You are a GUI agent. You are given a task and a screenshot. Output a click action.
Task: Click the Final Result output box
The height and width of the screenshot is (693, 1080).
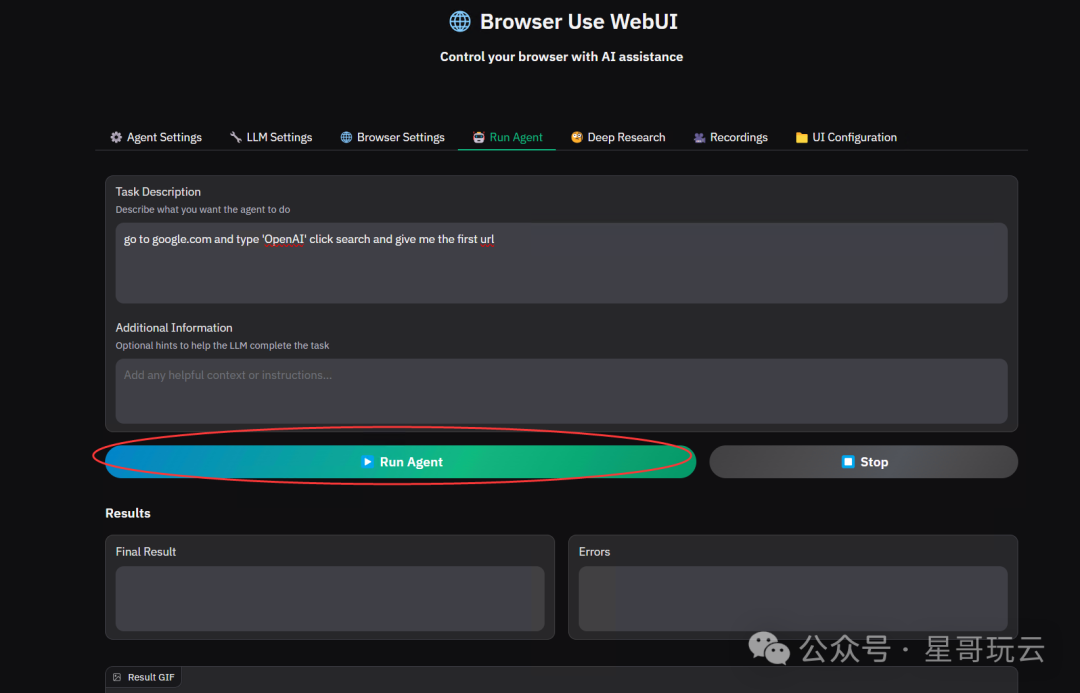click(330, 599)
